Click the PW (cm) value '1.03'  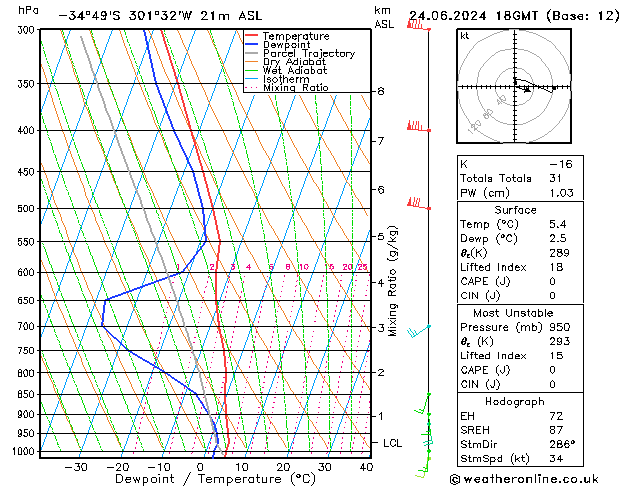coord(562,193)
